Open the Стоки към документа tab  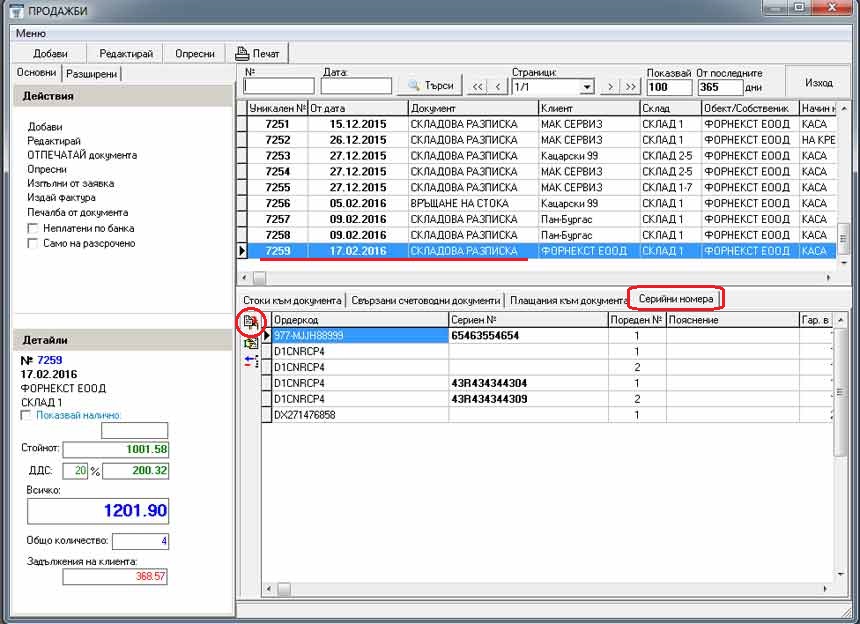click(292, 300)
